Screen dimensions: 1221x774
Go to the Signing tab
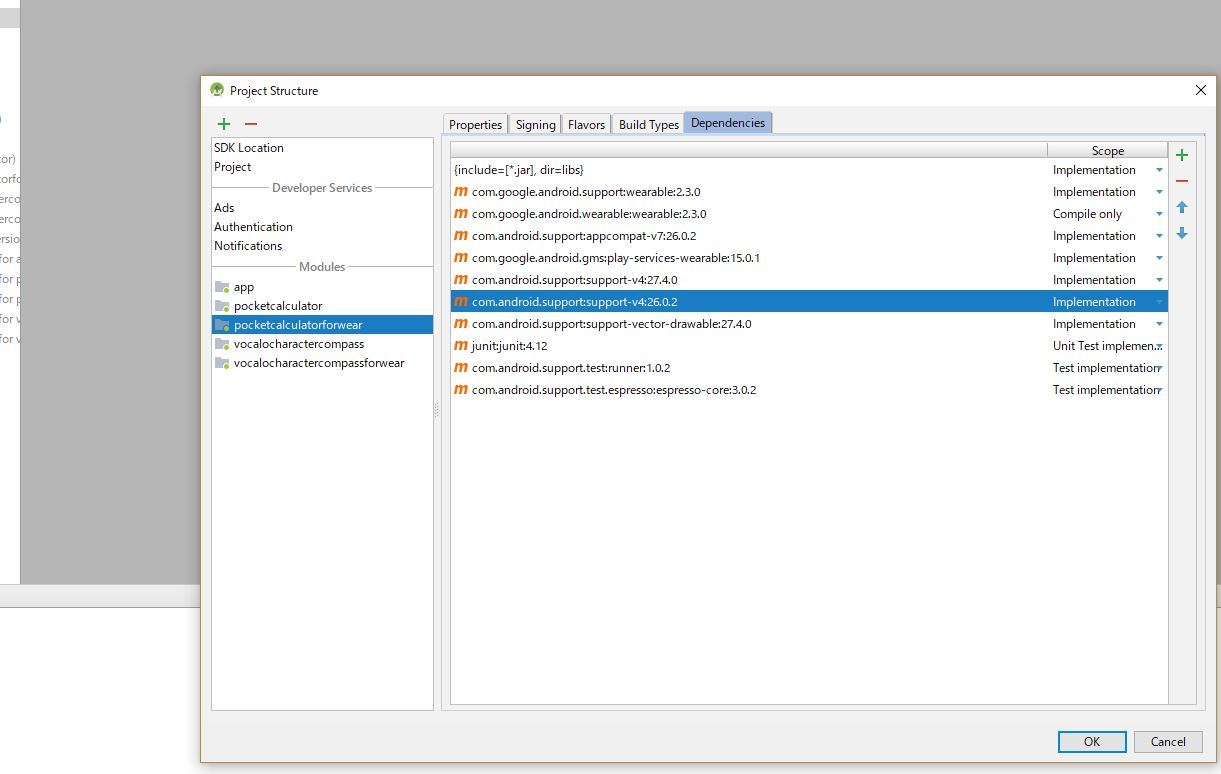coord(535,124)
